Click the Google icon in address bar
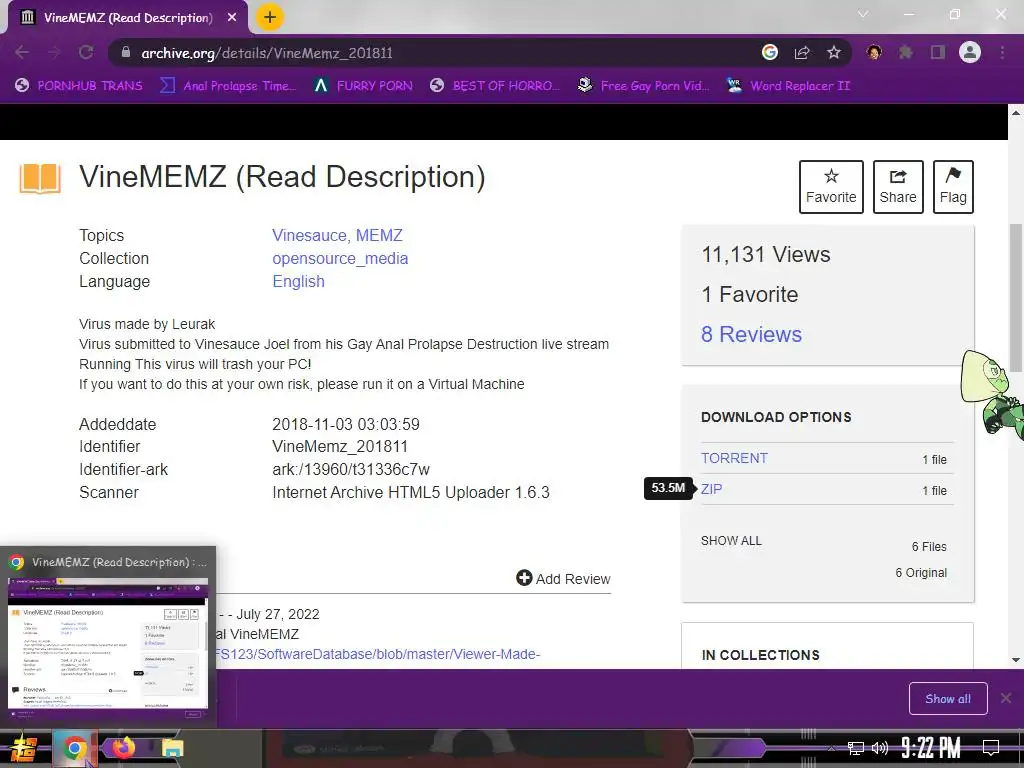This screenshot has height=768, width=1024. point(770,52)
